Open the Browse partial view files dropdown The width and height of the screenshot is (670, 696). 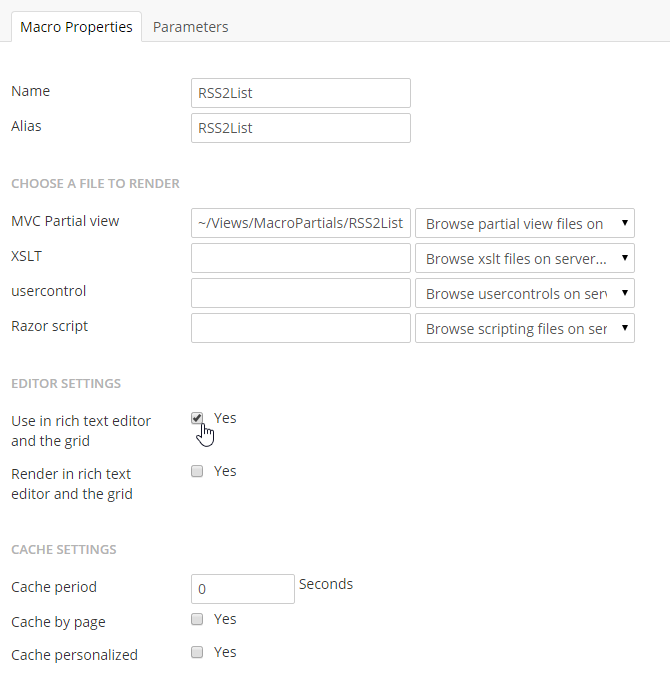click(x=524, y=223)
